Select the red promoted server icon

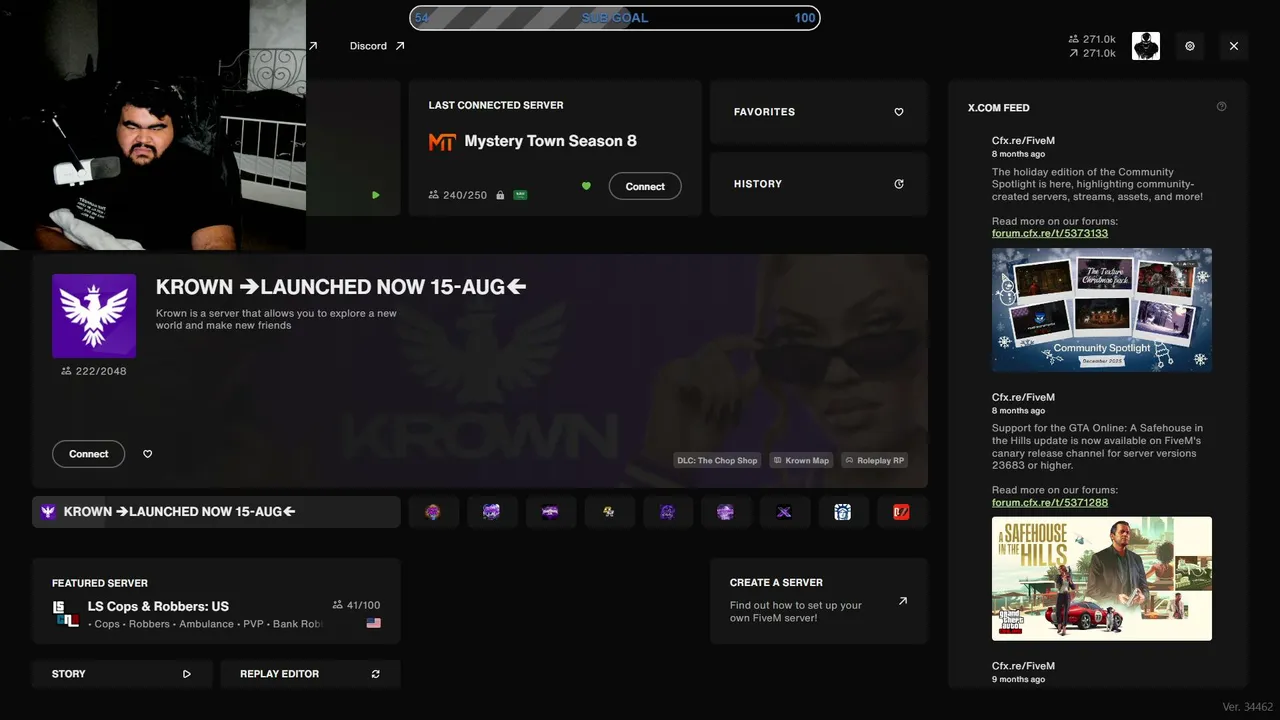coord(901,512)
